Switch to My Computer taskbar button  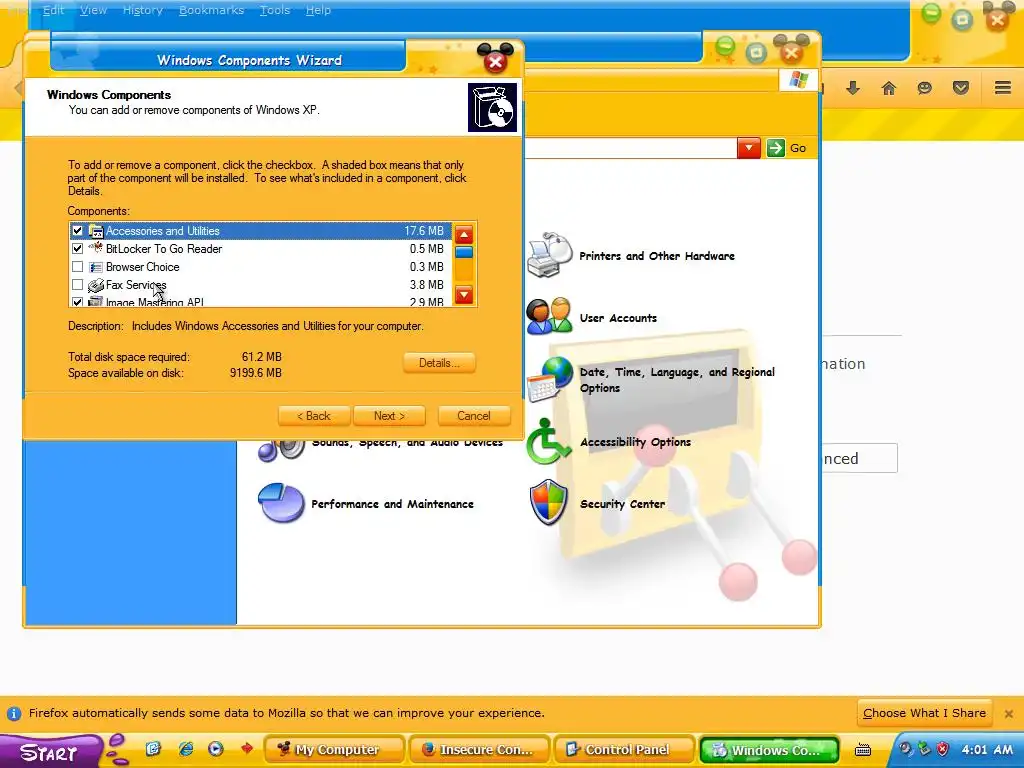pos(334,750)
